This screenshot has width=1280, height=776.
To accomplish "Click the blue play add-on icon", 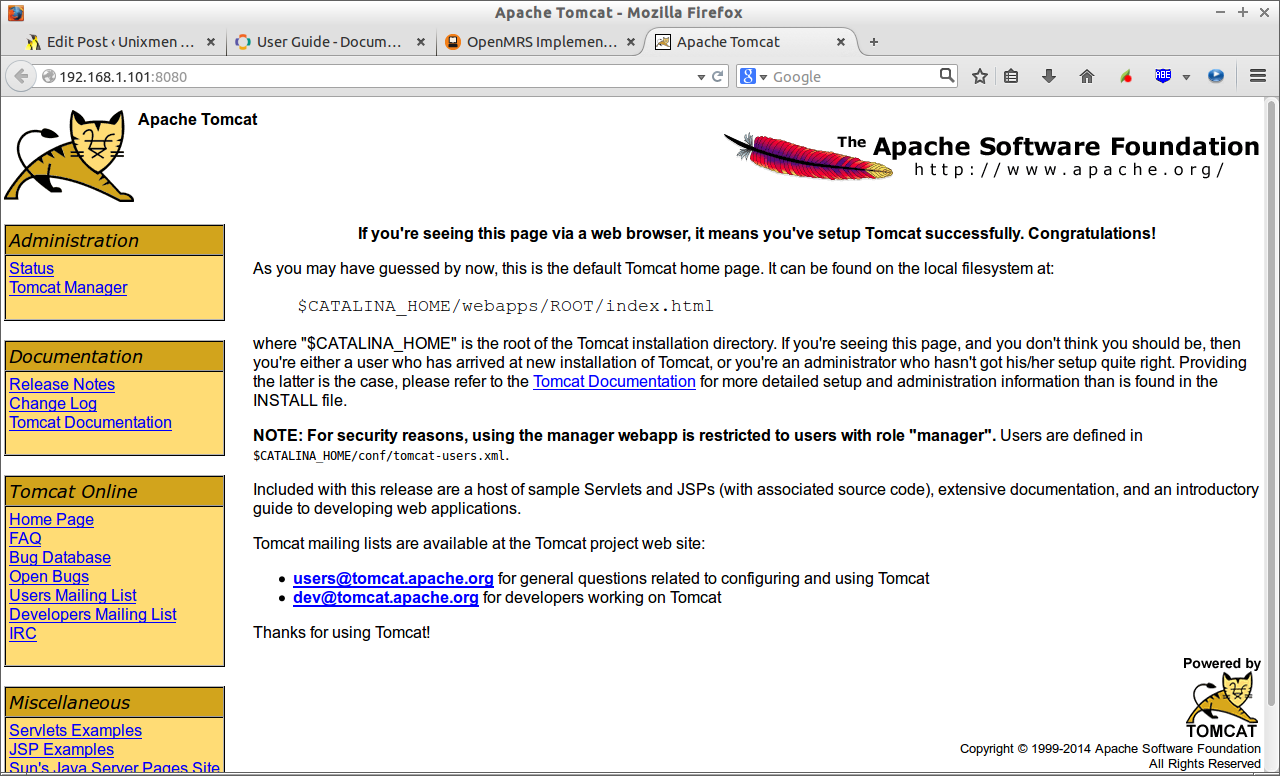I will pos(1216,76).
